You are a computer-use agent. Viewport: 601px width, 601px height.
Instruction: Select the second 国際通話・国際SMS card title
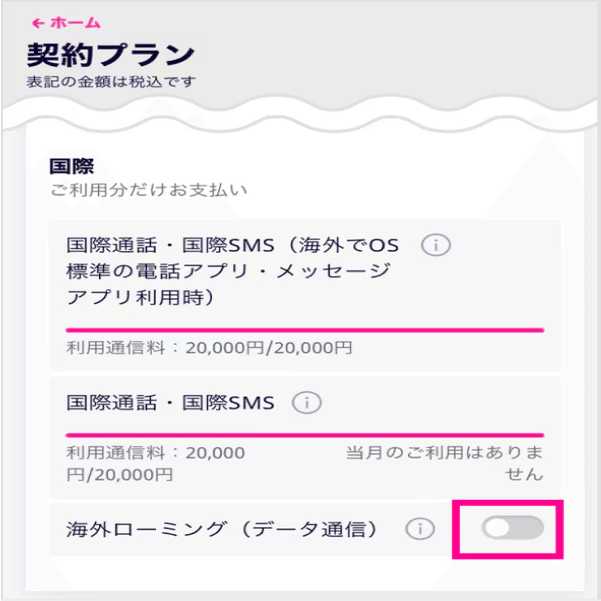[x=170, y=403]
